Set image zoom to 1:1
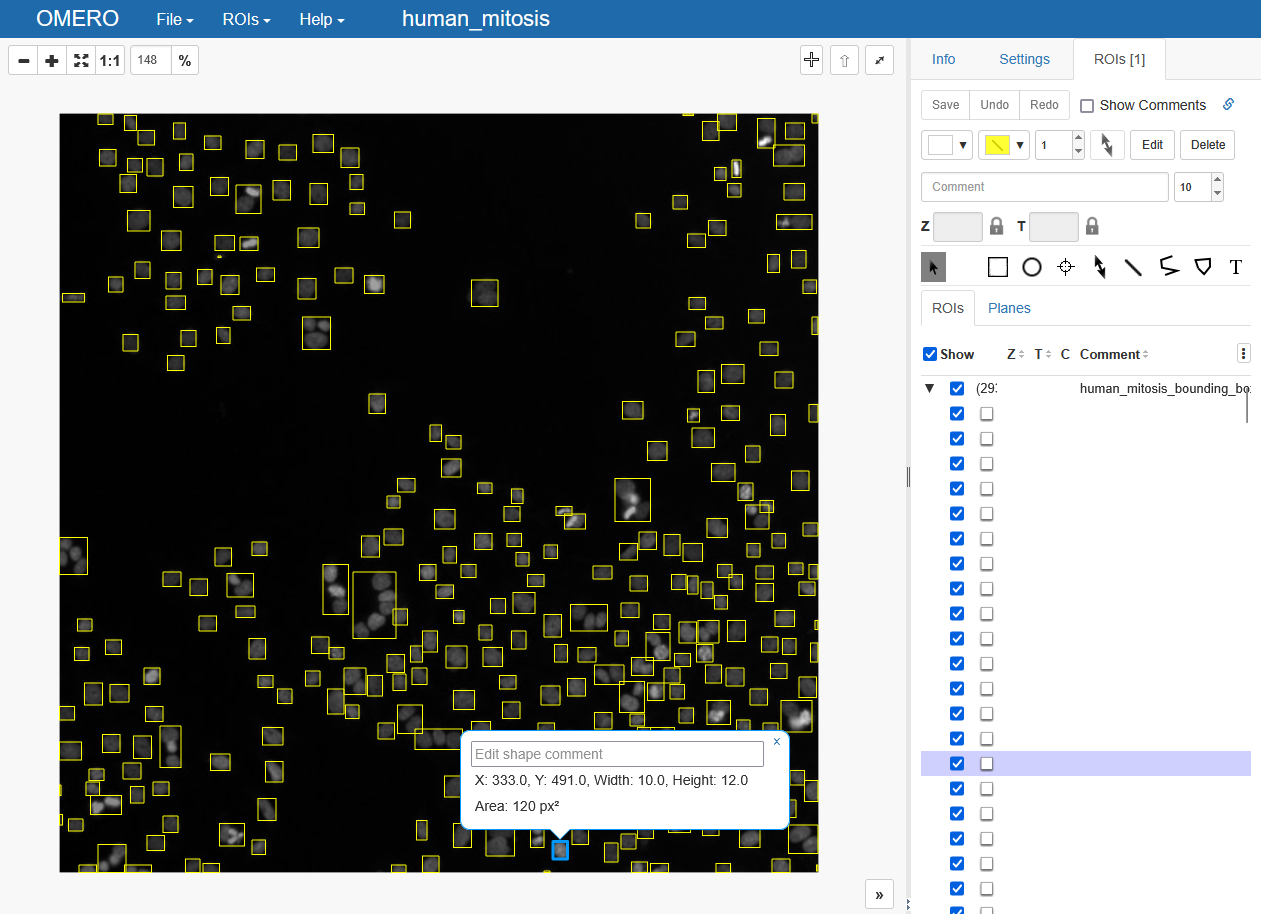The image size is (1261, 914). click(x=109, y=60)
